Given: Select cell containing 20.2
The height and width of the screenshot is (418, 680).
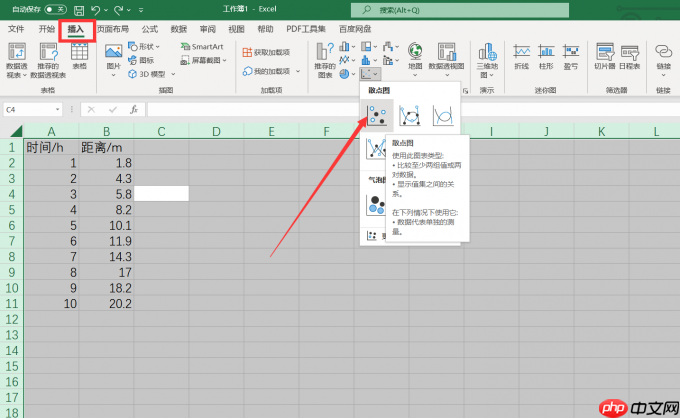Looking at the screenshot, I should [106, 304].
